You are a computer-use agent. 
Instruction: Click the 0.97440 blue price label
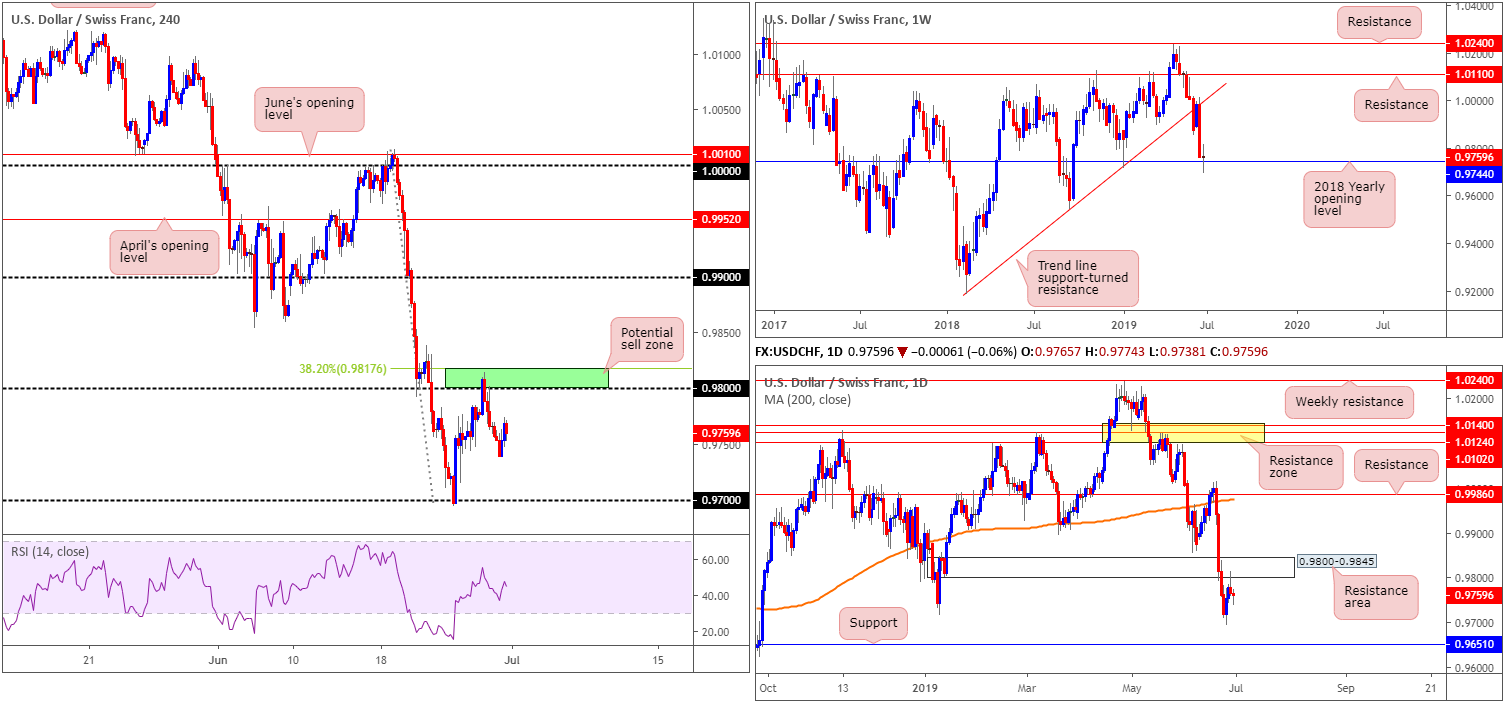1475,173
